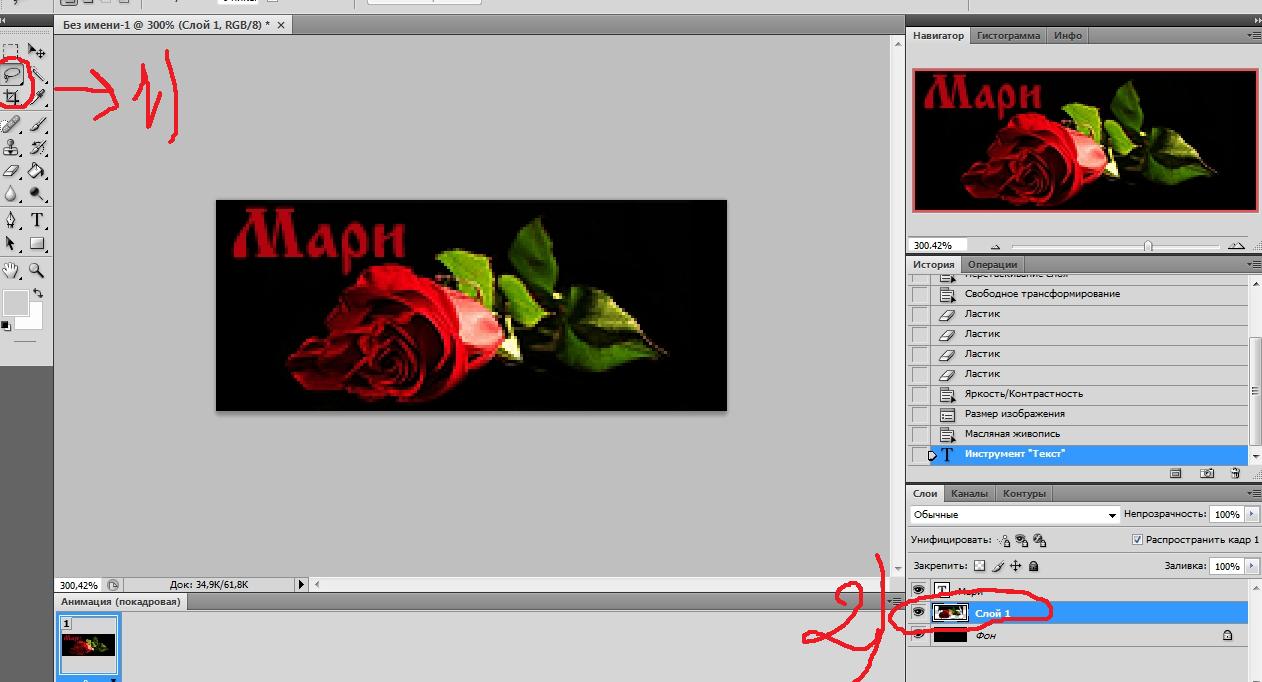Select the Hand tool
This screenshot has width=1262, height=682.
point(11,270)
